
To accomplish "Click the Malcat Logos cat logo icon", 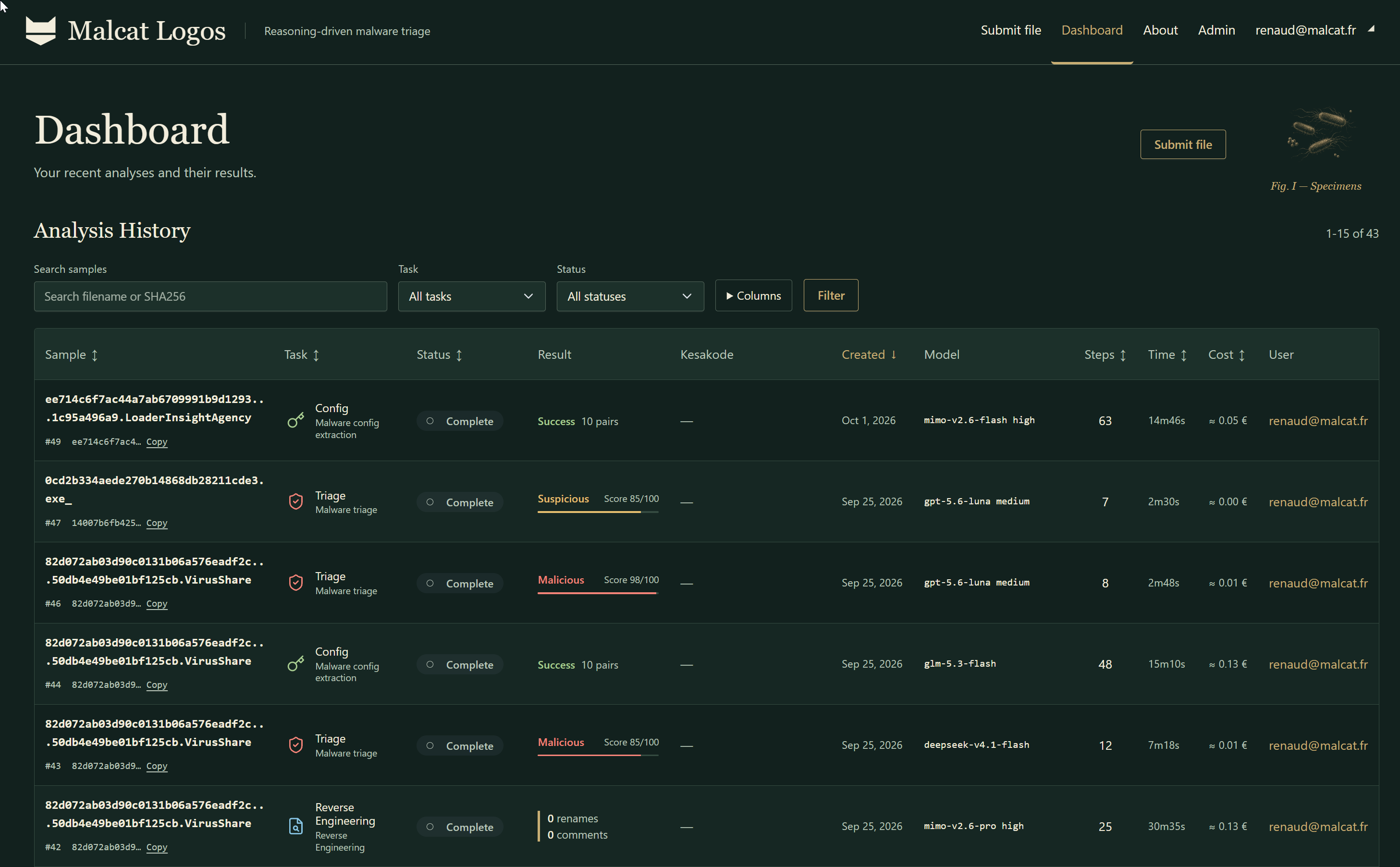I will click(41, 30).
